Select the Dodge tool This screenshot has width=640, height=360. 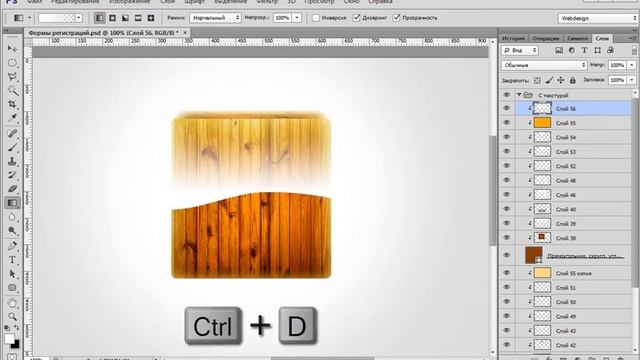12,231
